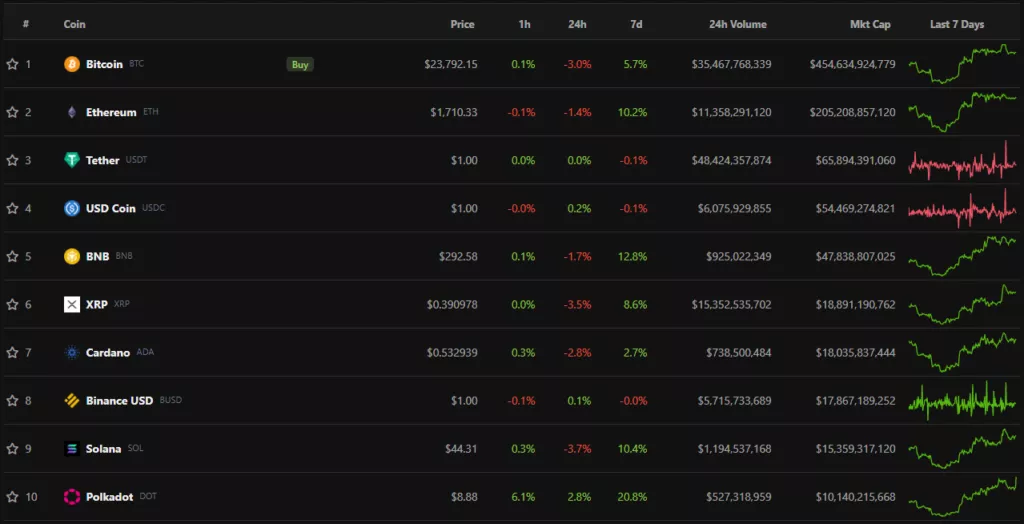Sort coins by 24h Volume header
1024x524 pixels.
[x=737, y=24]
